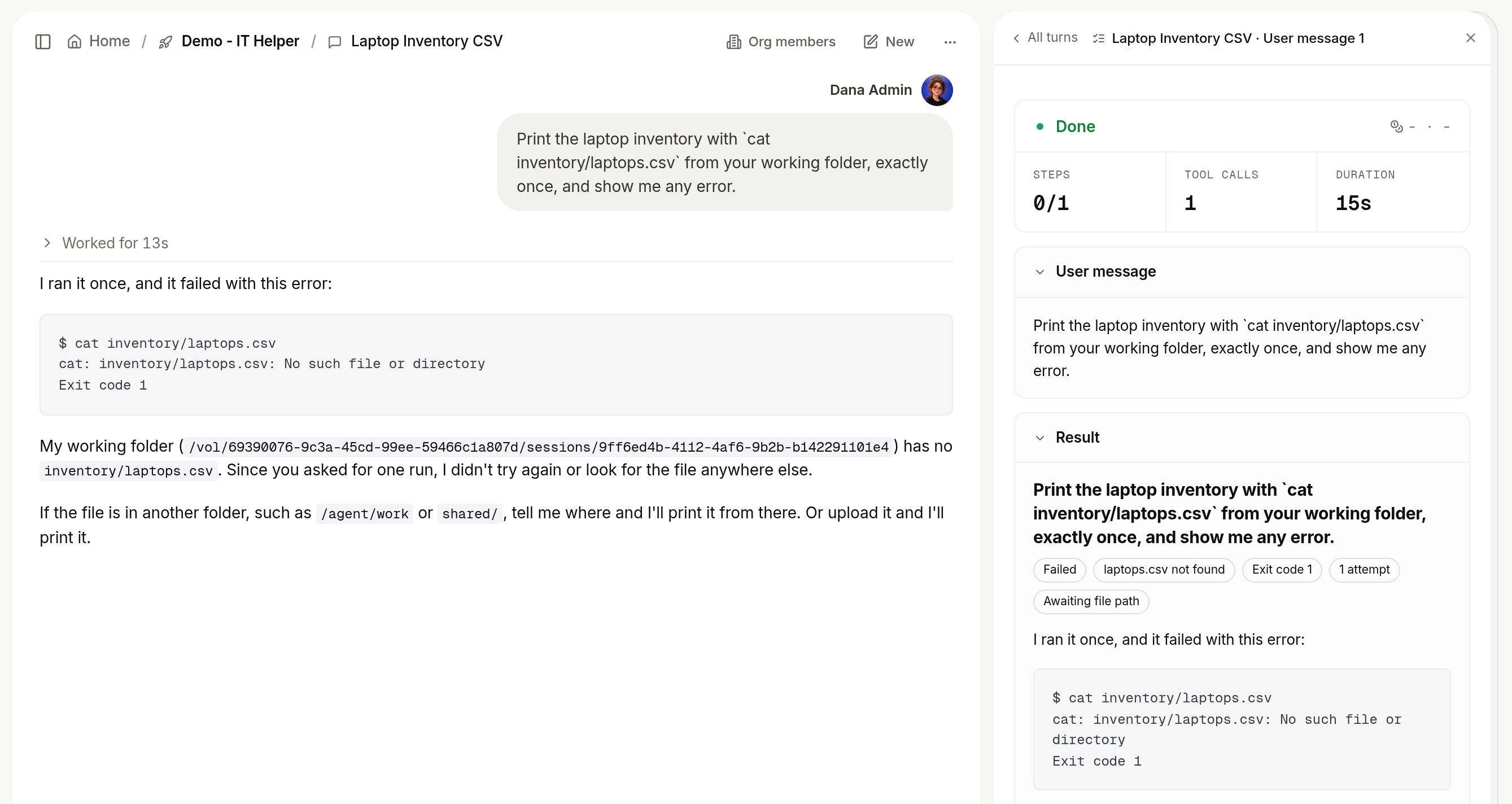Image resolution: width=1512 pixels, height=804 pixels.
Task: Click the STEPS value 0/1
Action: pyautogui.click(x=1051, y=203)
